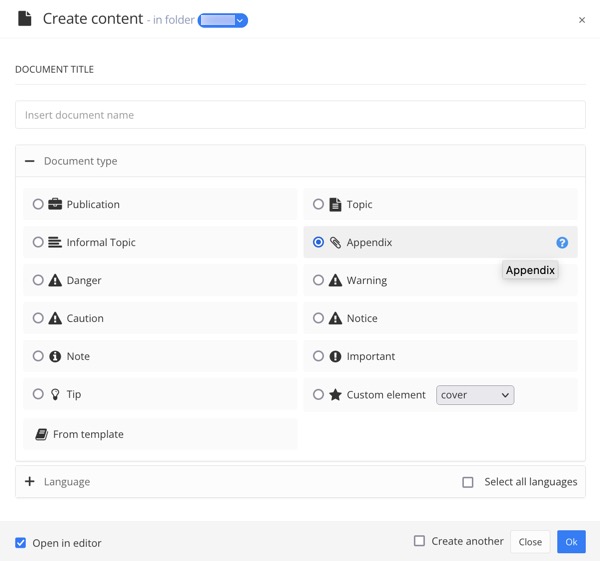This screenshot has width=600, height=561.
Task: Click the lightbulb Tip icon
Action: 55,395
